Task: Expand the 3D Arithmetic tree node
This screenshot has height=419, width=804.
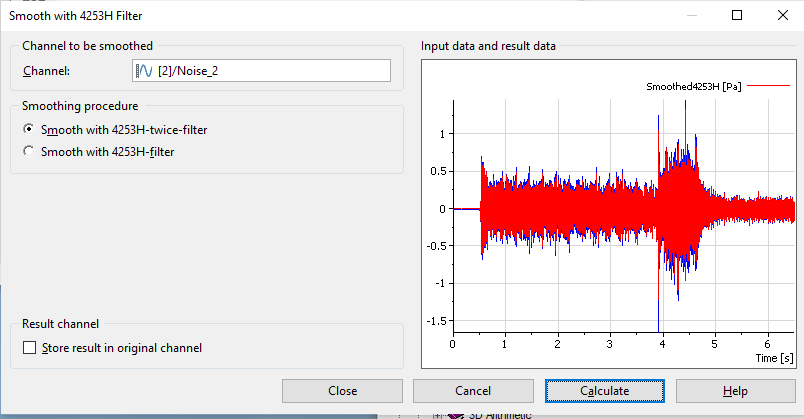Action: coord(437,415)
